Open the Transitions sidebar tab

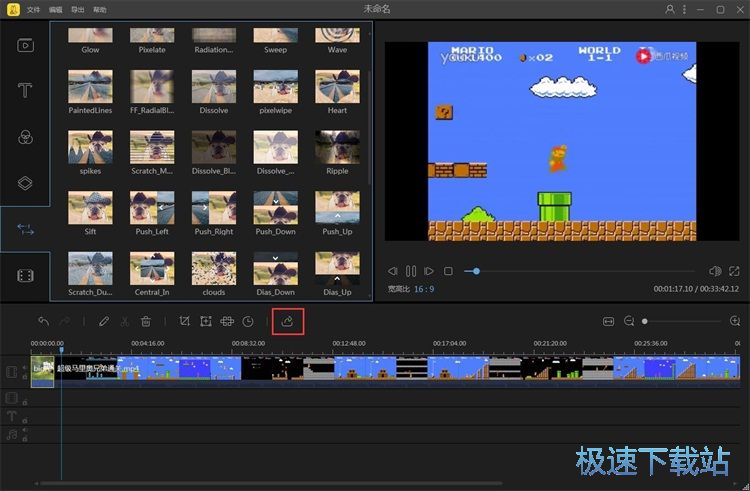(x=25, y=229)
